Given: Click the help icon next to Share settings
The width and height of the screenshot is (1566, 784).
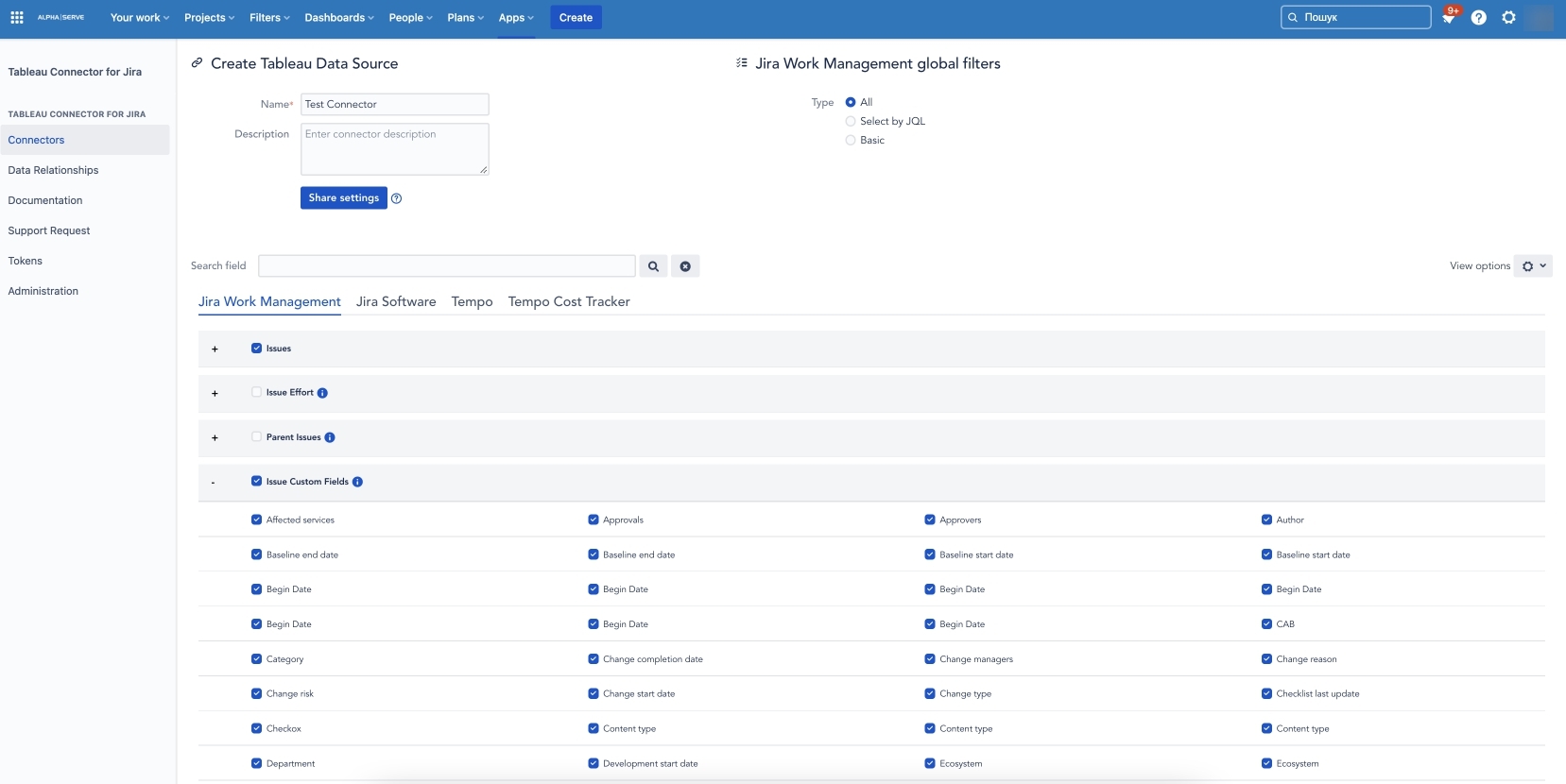Looking at the screenshot, I should point(397,198).
